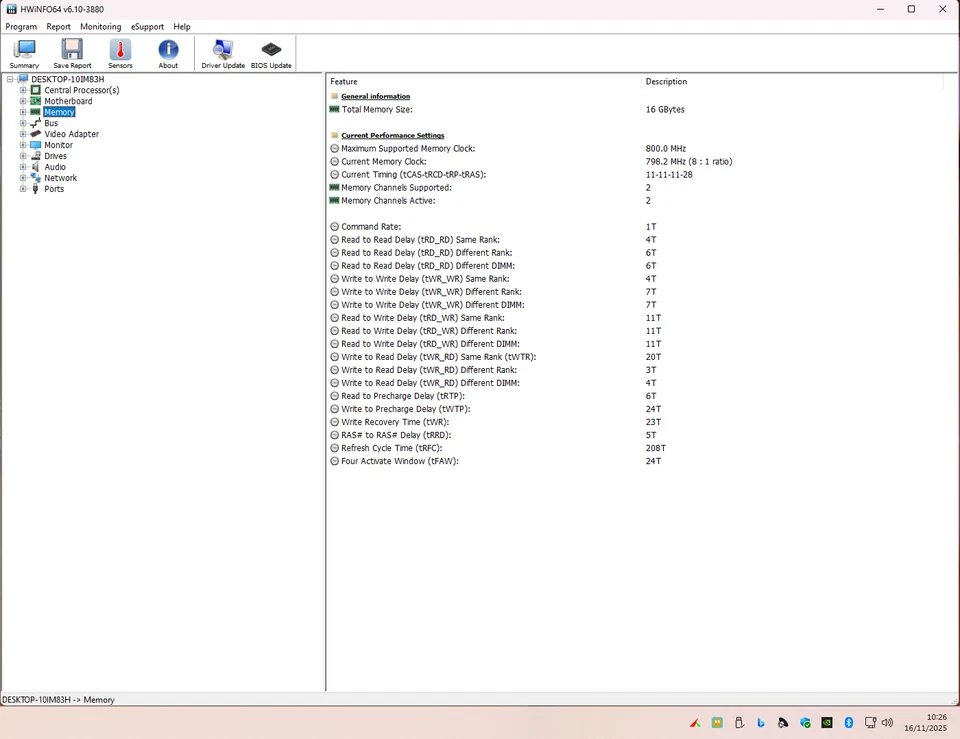960x739 pixels.
Task: Select the Central Processor(s) tree node
Action: pos(81,90)
